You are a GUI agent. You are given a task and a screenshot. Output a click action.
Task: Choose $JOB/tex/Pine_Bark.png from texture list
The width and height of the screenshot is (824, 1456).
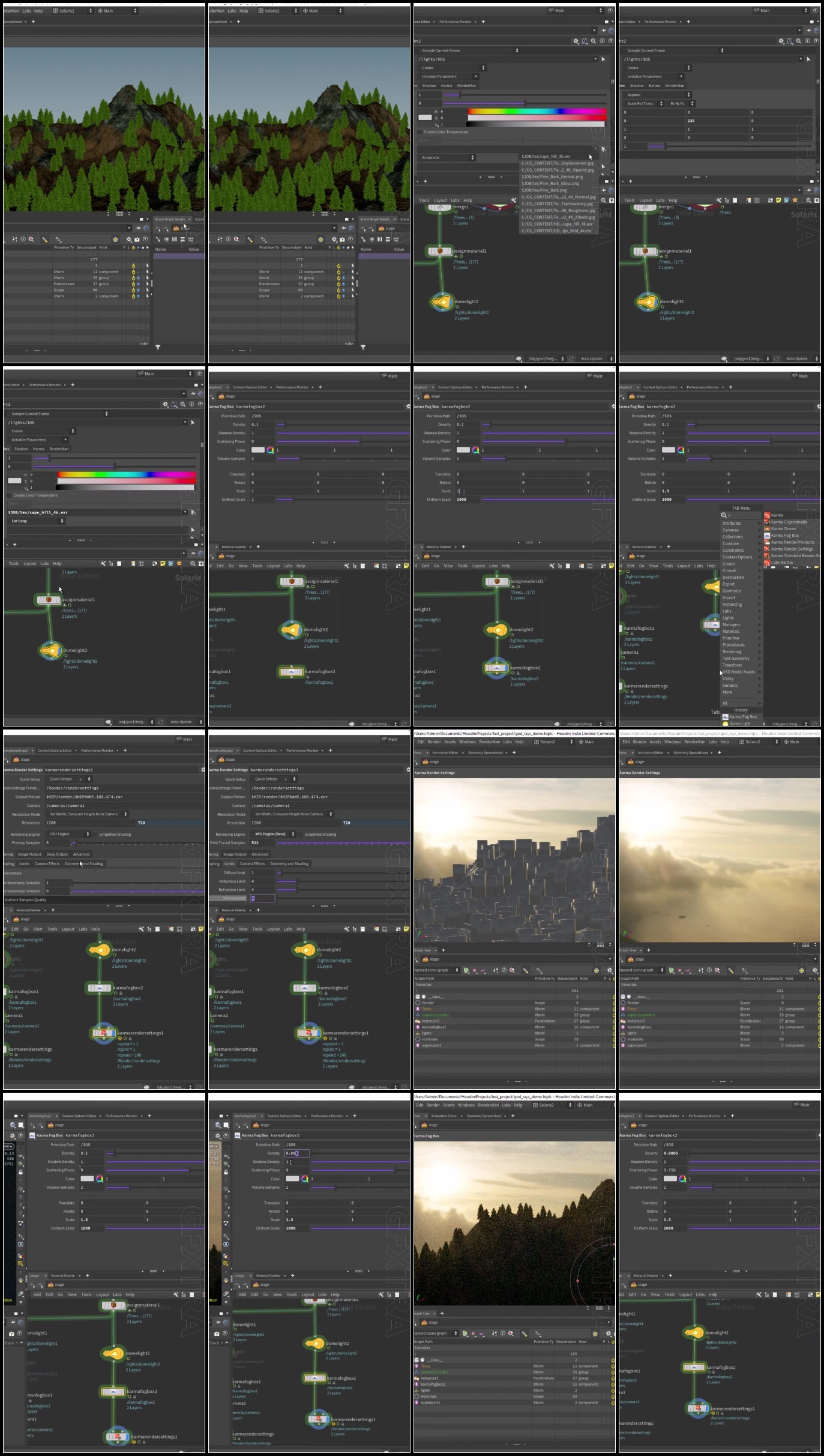558,190
